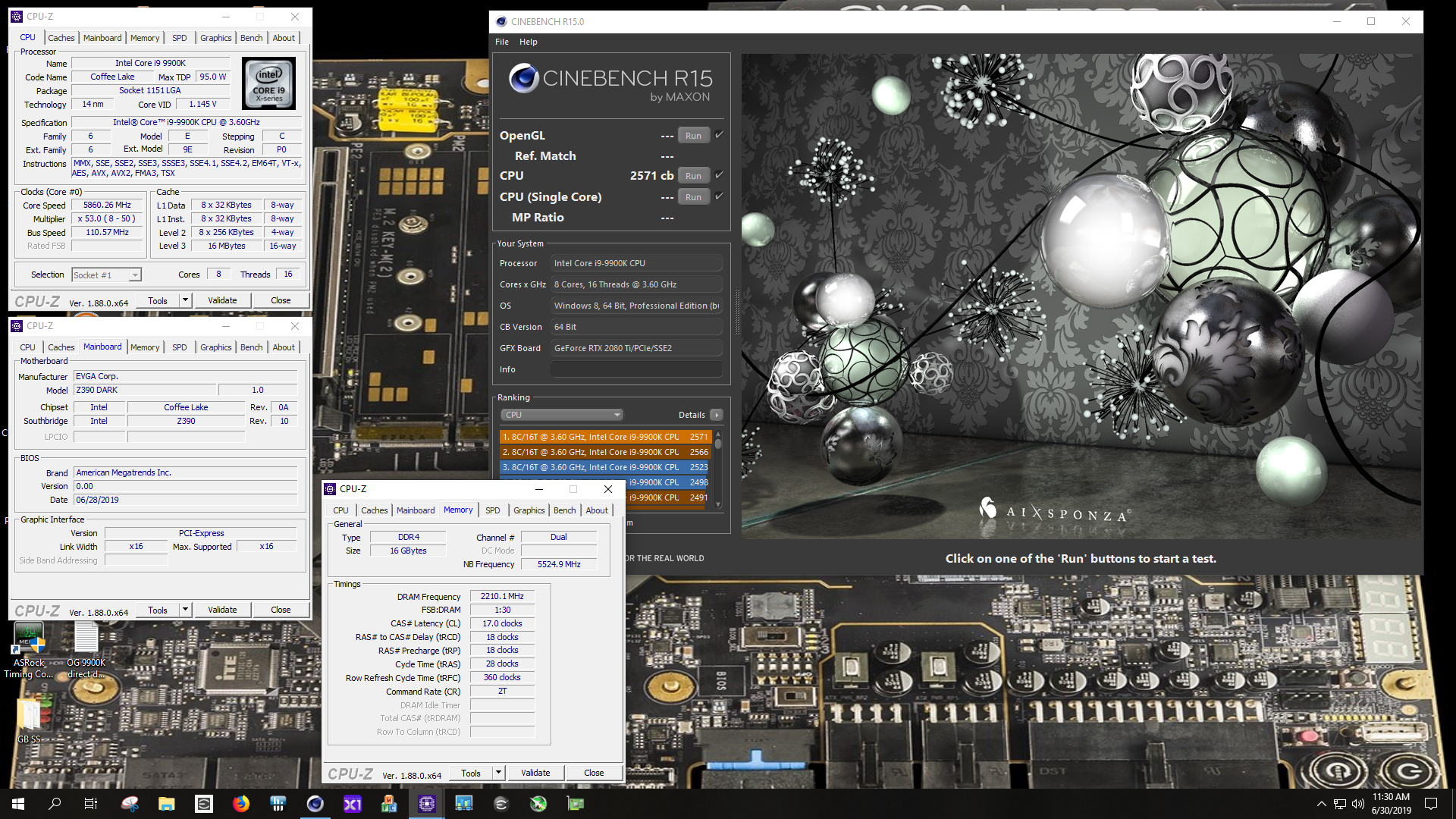
Task: Select ranking entry scoring 2566
Action: [605, 452]
